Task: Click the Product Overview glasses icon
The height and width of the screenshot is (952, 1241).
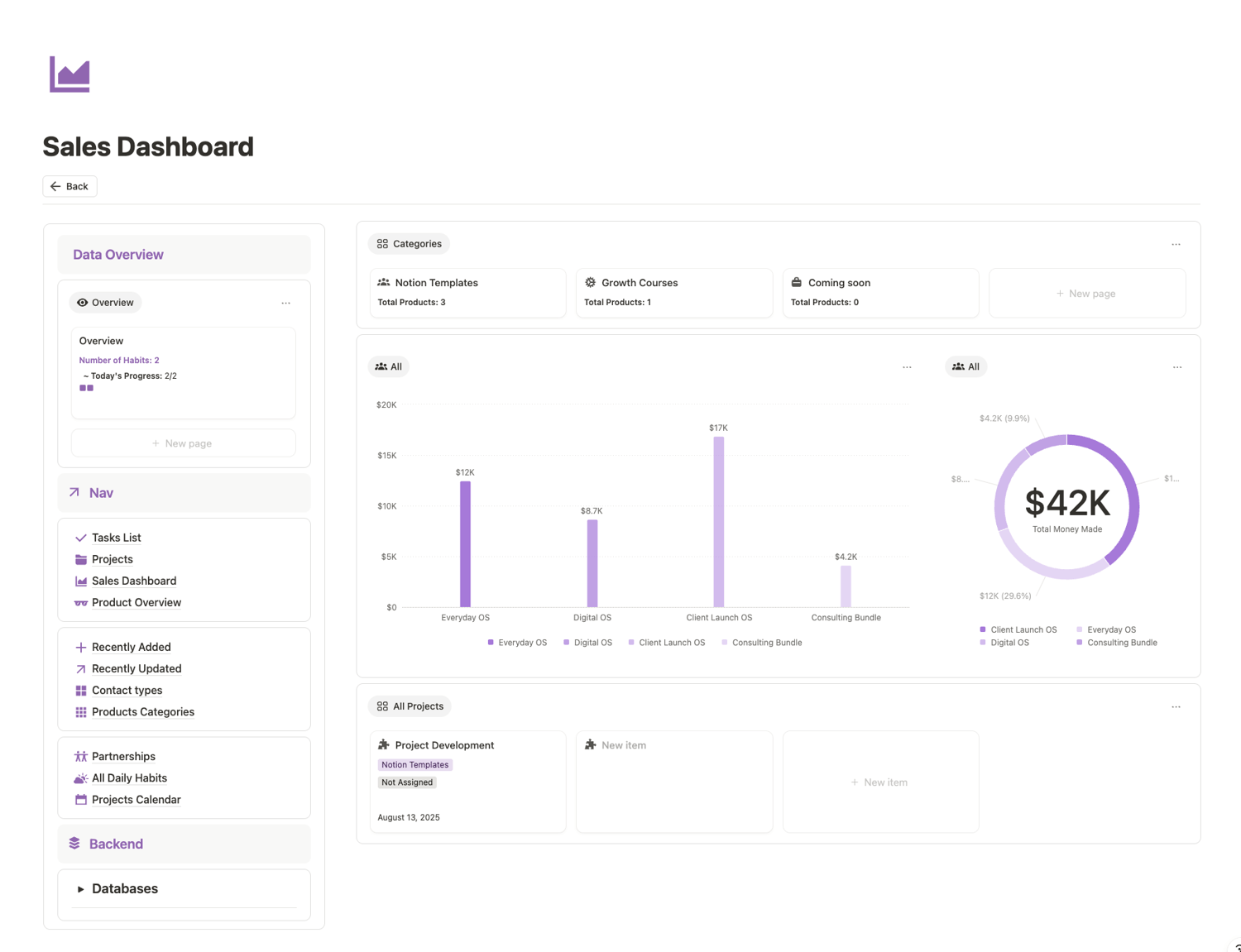Action: click(81, 603)
